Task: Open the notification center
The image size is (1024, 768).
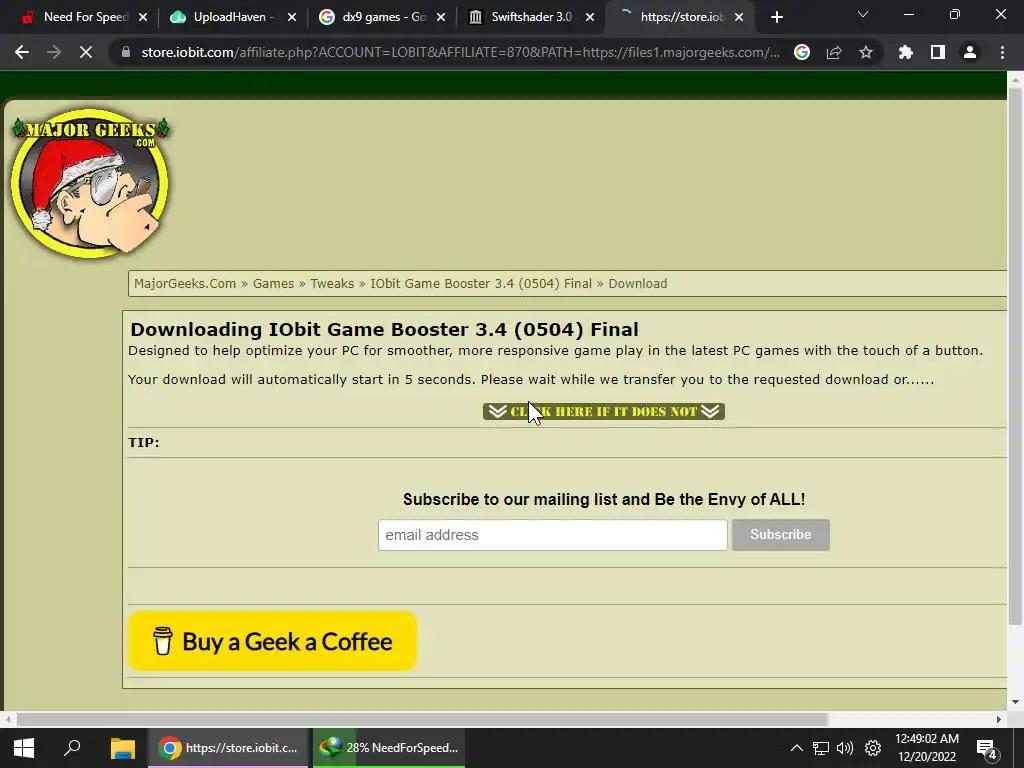Action: pos(987,749)
